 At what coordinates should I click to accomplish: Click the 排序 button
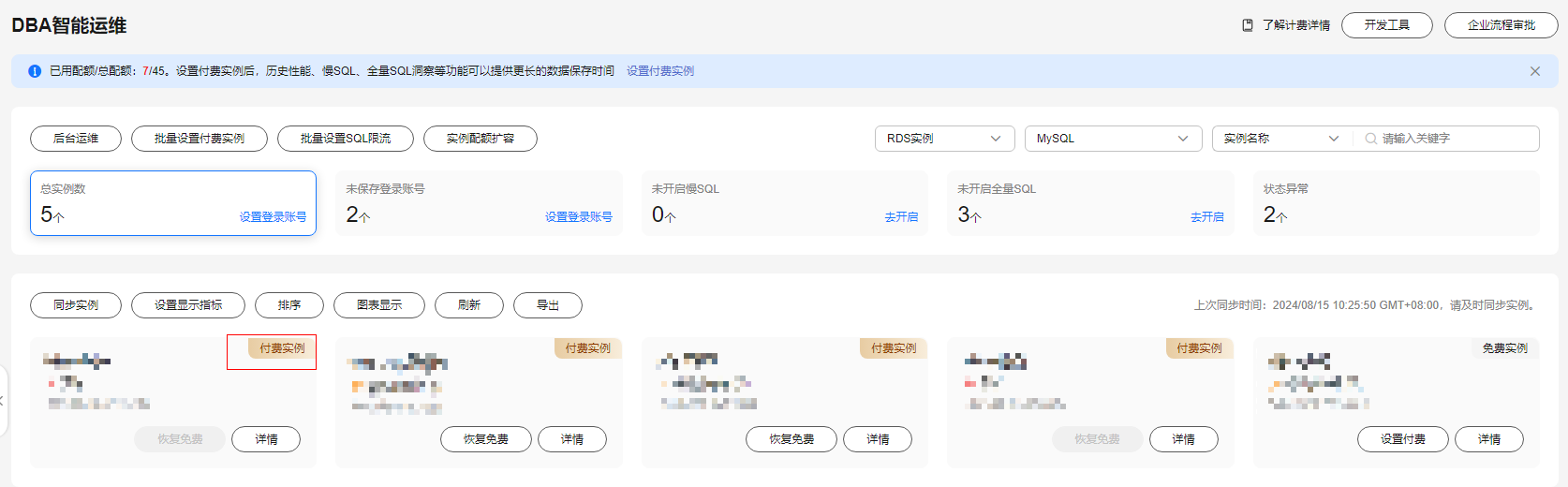[289, 305]
